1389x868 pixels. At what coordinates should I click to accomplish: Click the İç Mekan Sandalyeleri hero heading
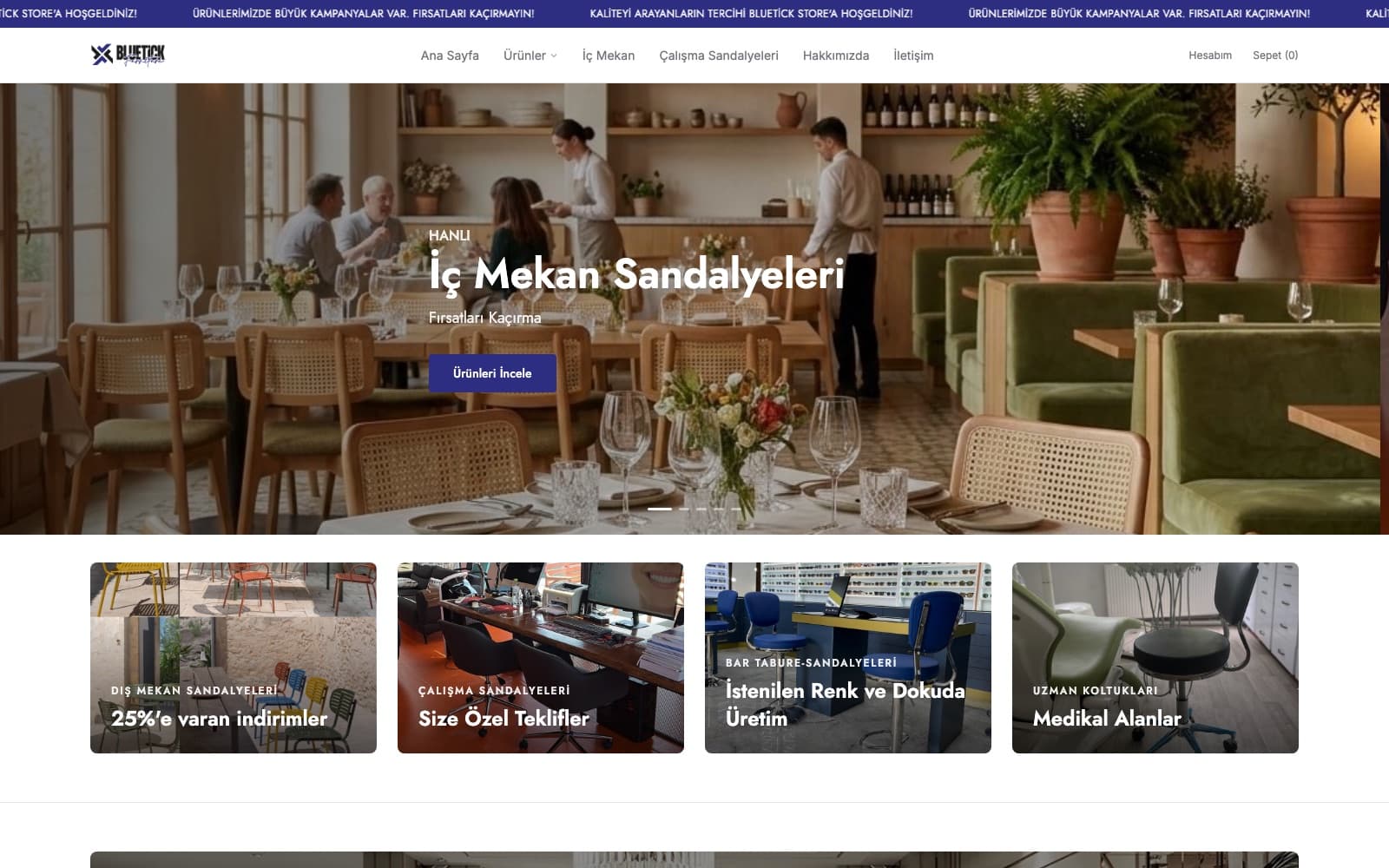coord(636,274)
